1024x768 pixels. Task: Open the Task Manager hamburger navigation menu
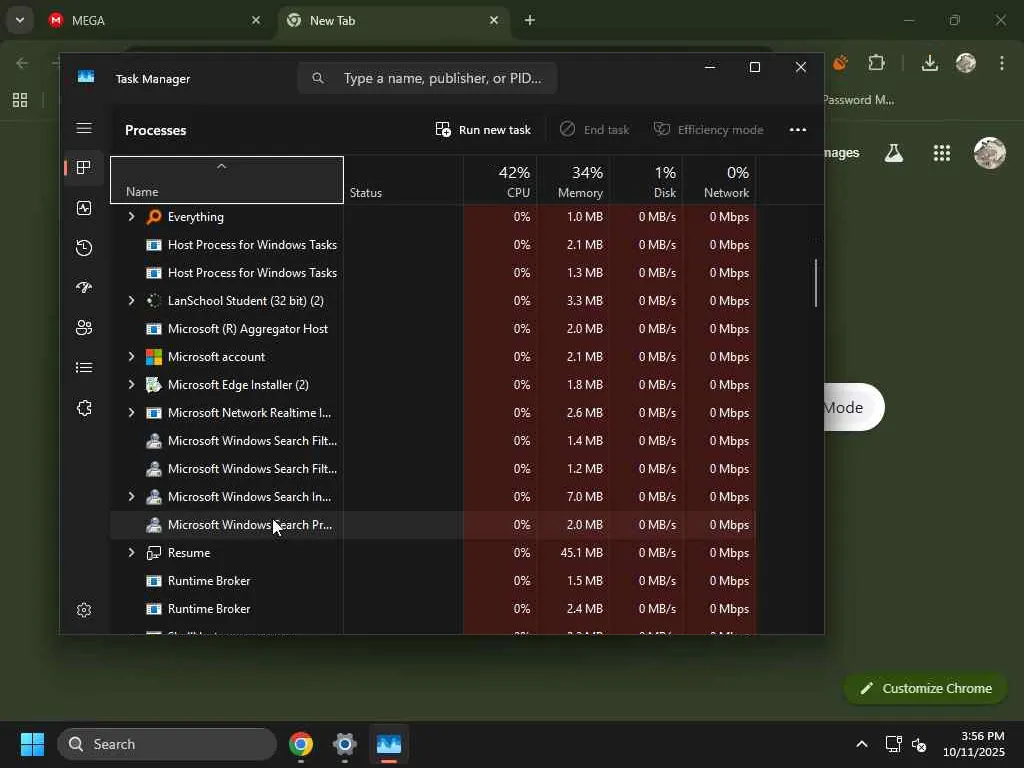point(84,128)
